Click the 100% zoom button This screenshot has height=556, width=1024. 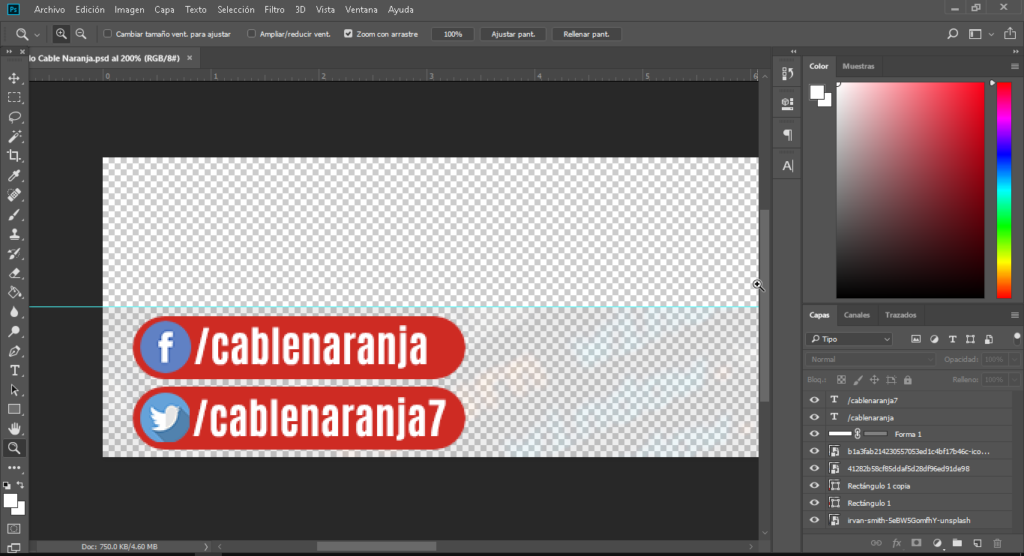pyautogui.click(x=453, y=34)
